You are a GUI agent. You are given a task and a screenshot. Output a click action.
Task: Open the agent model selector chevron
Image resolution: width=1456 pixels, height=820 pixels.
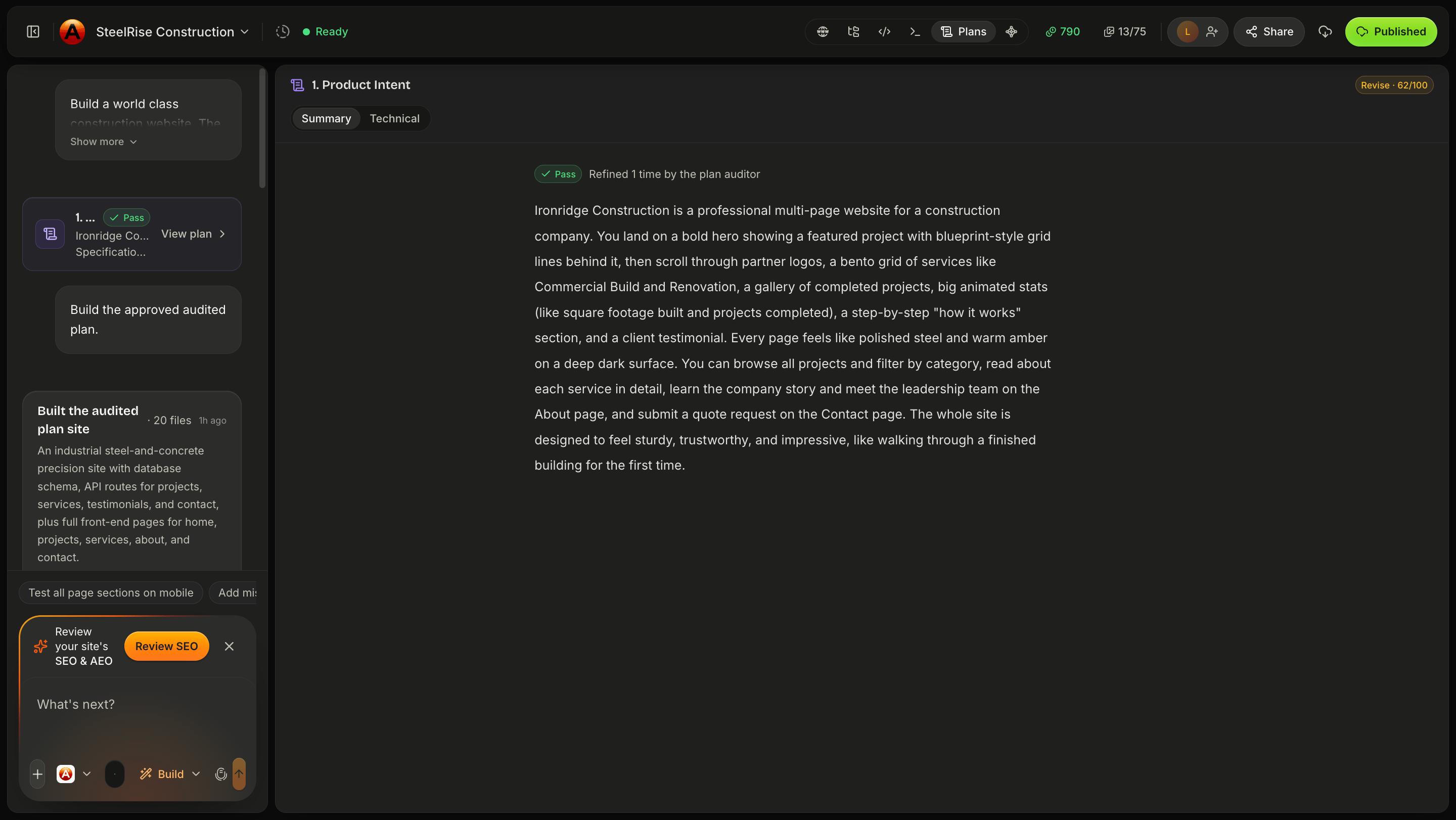(86, 773)
